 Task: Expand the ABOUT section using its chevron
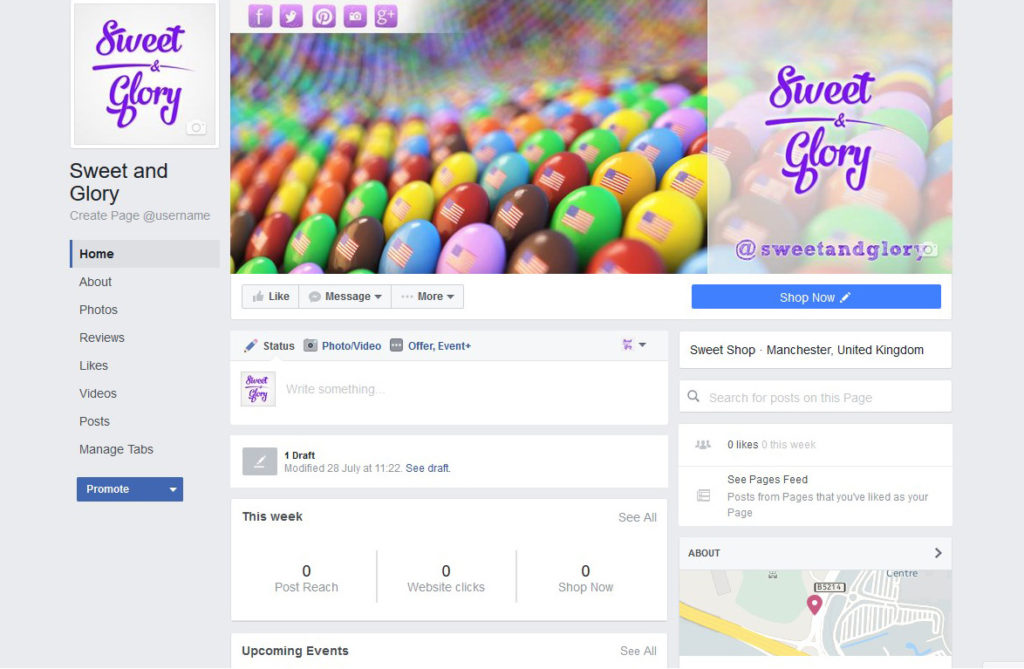pos(938,553)
